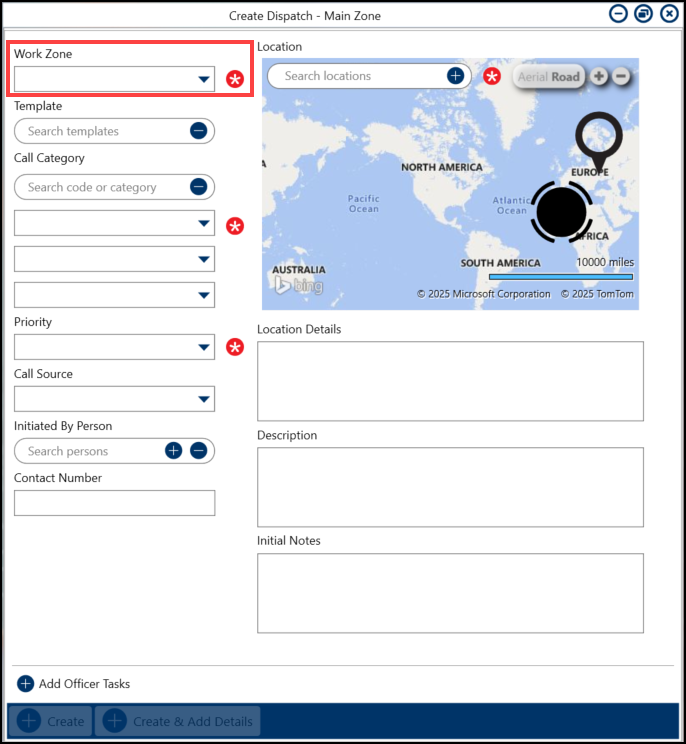686x744 pixels.
Task: Click the Contact Number input box
Action: pos(114,503)
